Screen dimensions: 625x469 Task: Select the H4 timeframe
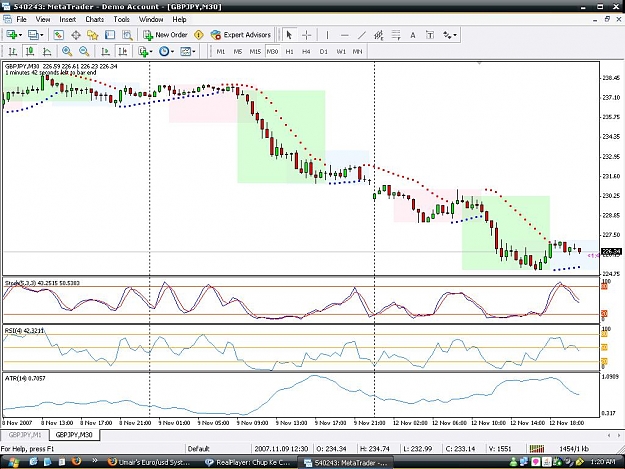pos(306,51)
